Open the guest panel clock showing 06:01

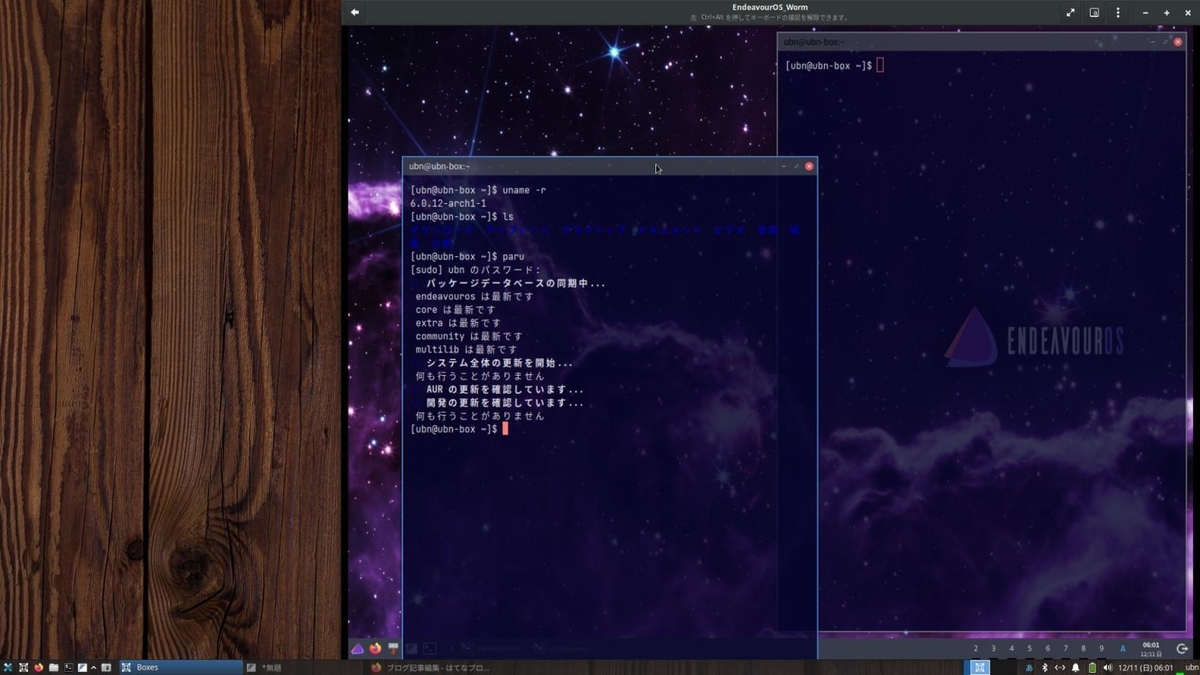(1151, 648)
